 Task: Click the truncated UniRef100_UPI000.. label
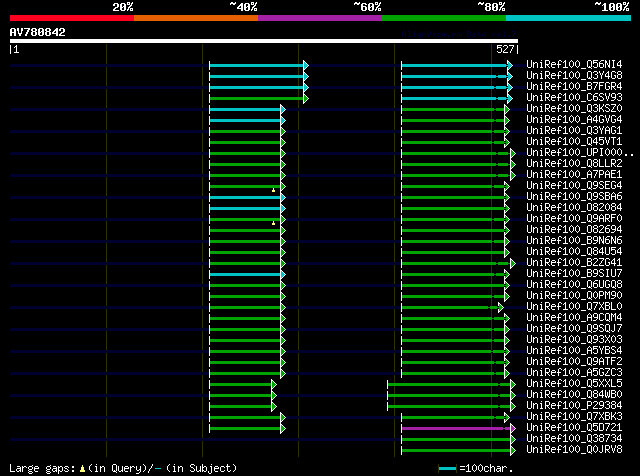(580, 153)
